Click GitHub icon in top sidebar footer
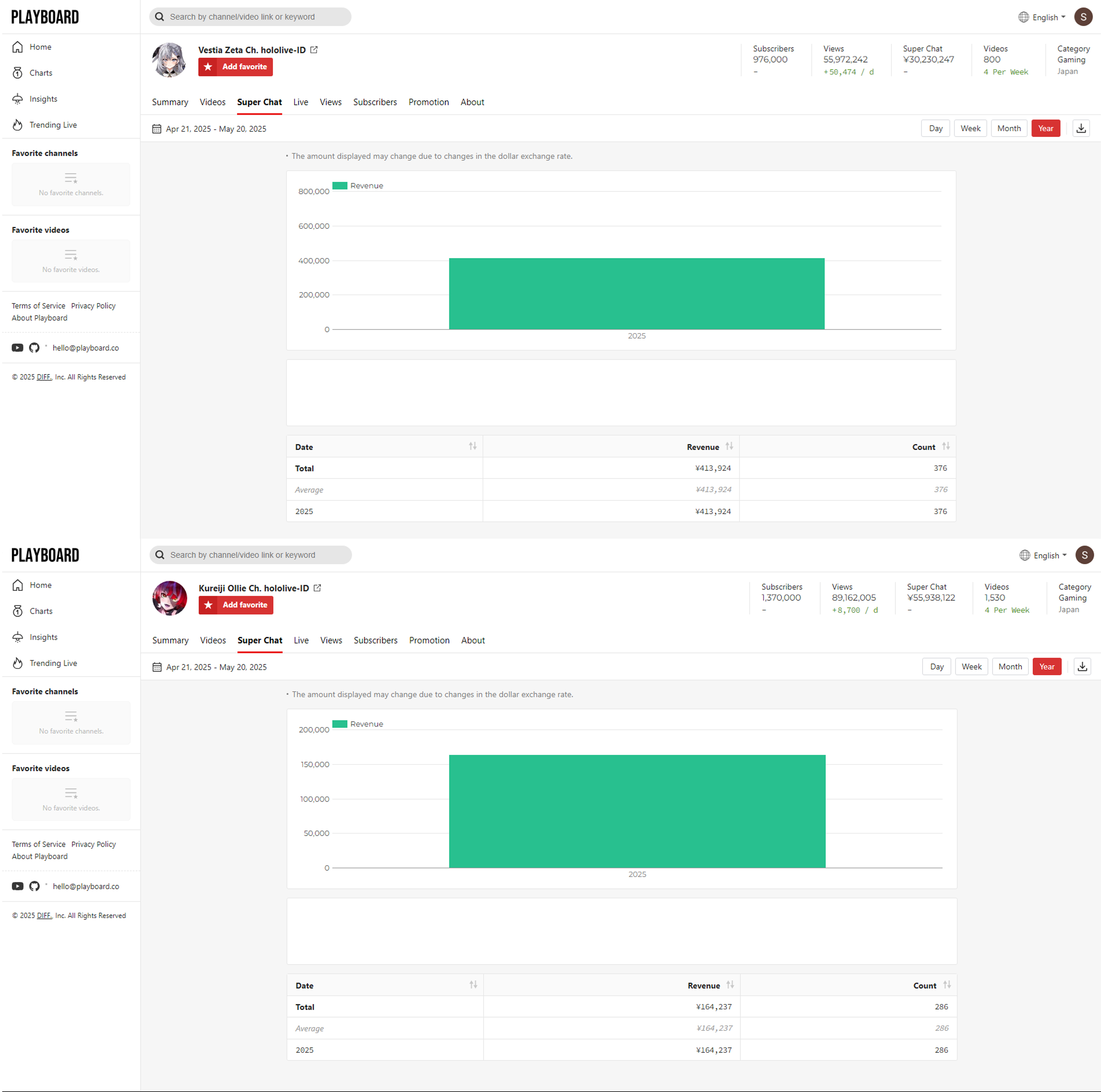1101x1092 pixels. point(34,347)
